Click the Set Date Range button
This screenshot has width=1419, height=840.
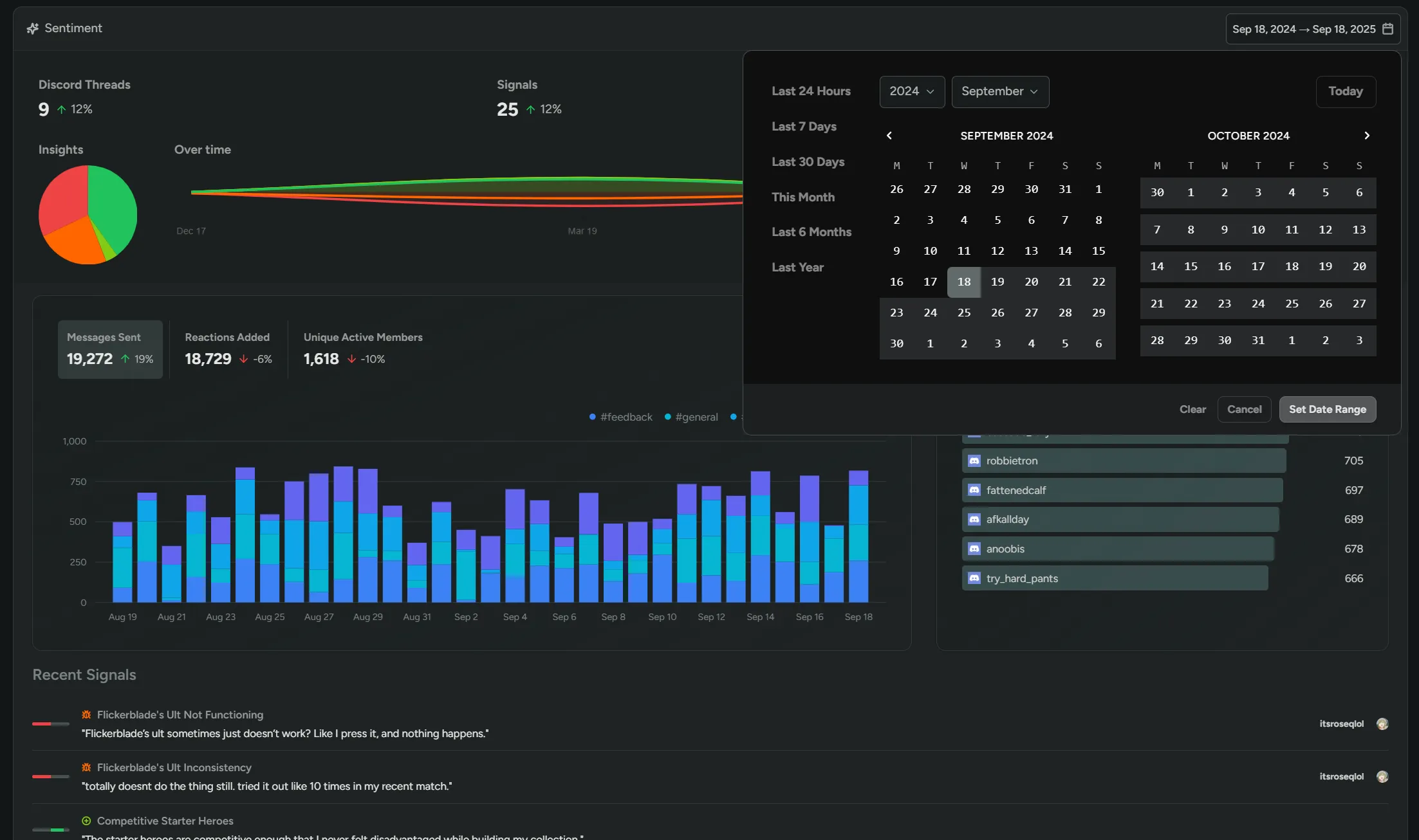click(x=1327, y=409)
